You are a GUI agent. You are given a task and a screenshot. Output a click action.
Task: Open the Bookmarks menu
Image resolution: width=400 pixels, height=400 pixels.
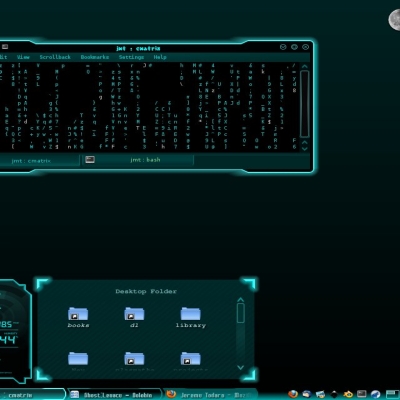[95, 57]
